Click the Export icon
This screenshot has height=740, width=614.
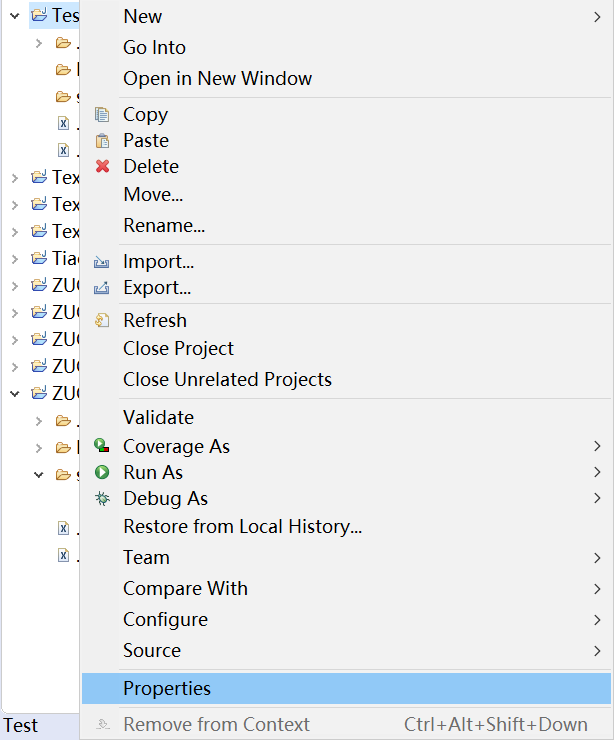(x=102, y=288)
